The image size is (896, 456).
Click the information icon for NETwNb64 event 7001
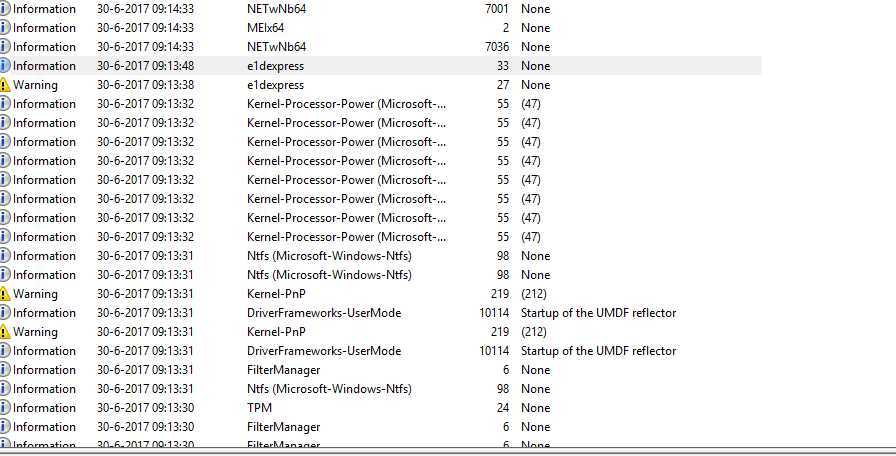(5, 9)
